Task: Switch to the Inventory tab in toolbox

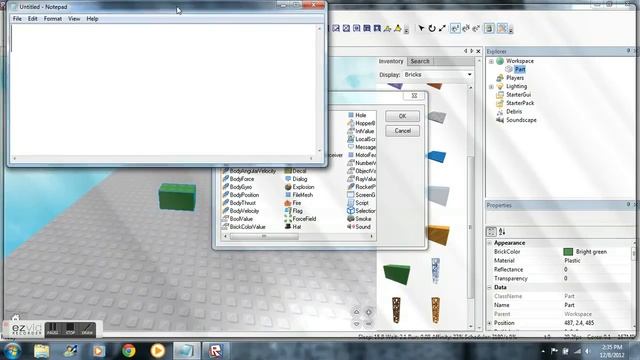Action: 391,61
